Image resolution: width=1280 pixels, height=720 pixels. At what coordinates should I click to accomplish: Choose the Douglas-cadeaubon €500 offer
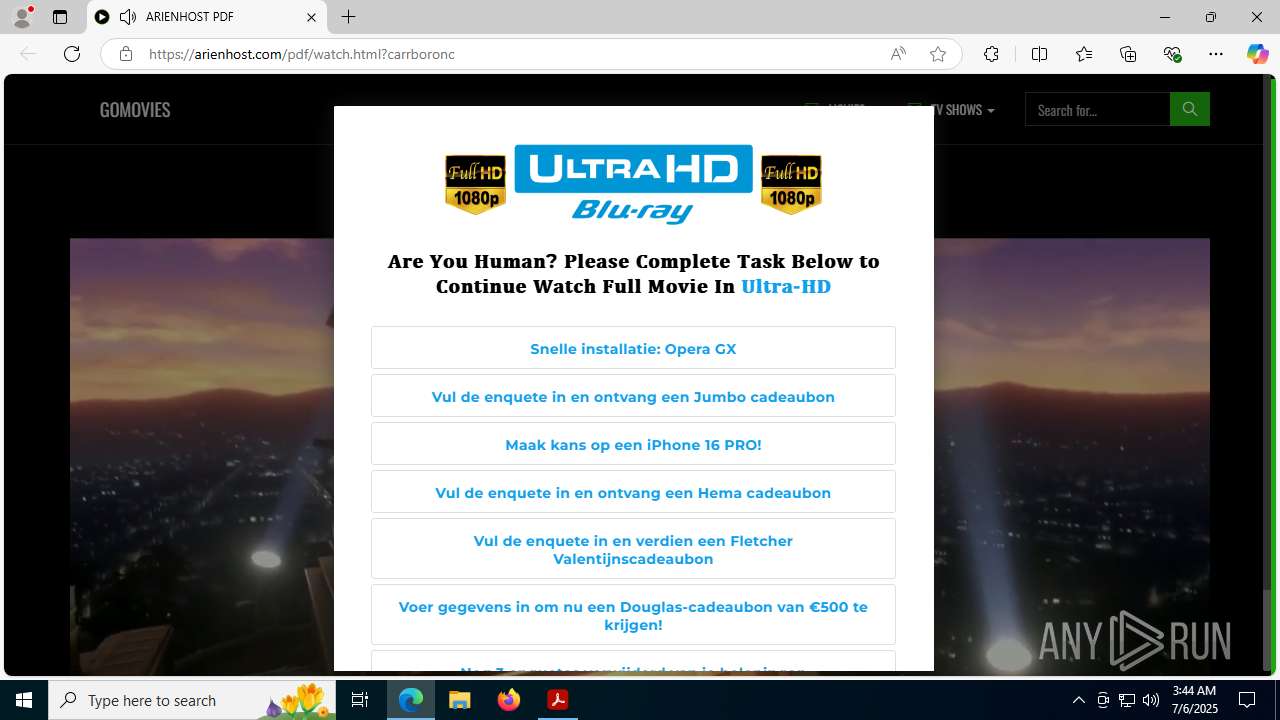click(633, 615)
